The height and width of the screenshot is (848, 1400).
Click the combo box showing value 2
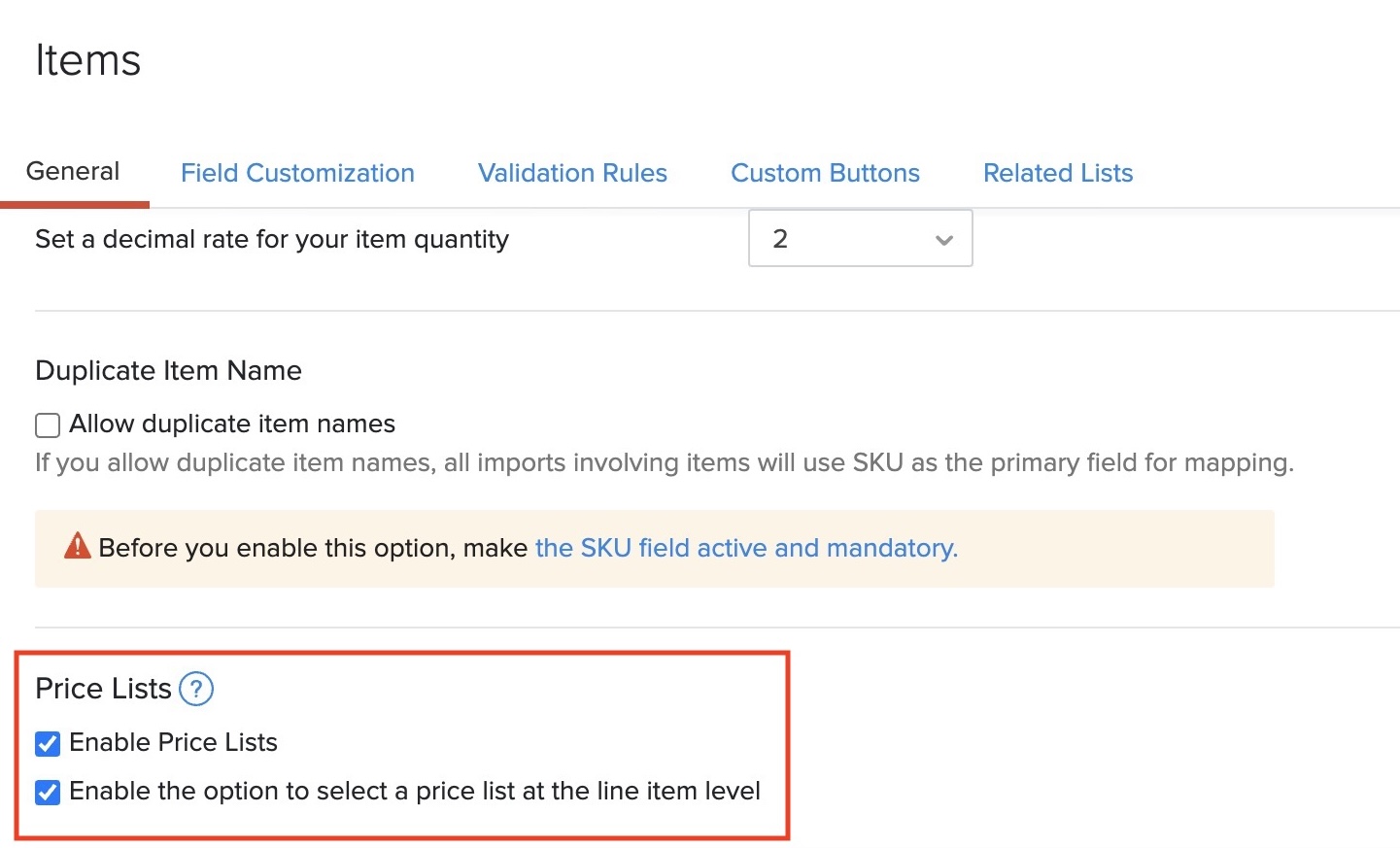pos(860,238)
